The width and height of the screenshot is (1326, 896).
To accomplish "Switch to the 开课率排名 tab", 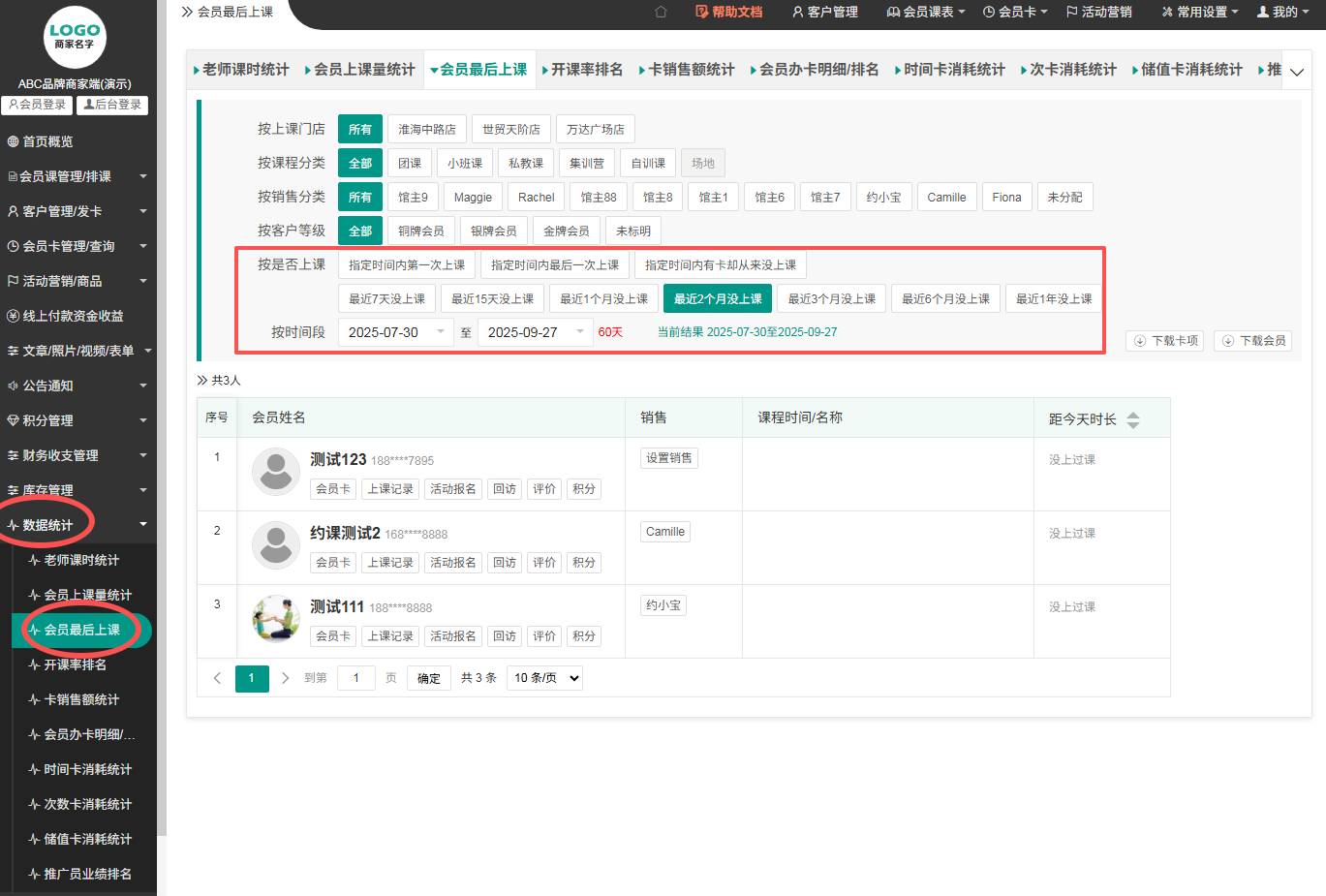I will [585, 70].
